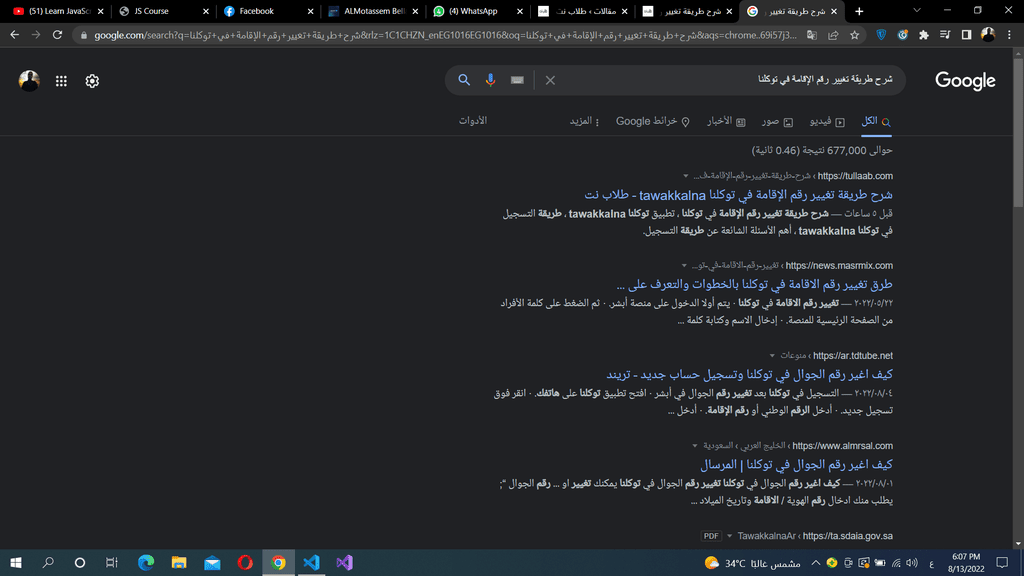Open File Explorer from the taskbar
The height and width of the screenshot is (576, 1024).
(179, 562)
